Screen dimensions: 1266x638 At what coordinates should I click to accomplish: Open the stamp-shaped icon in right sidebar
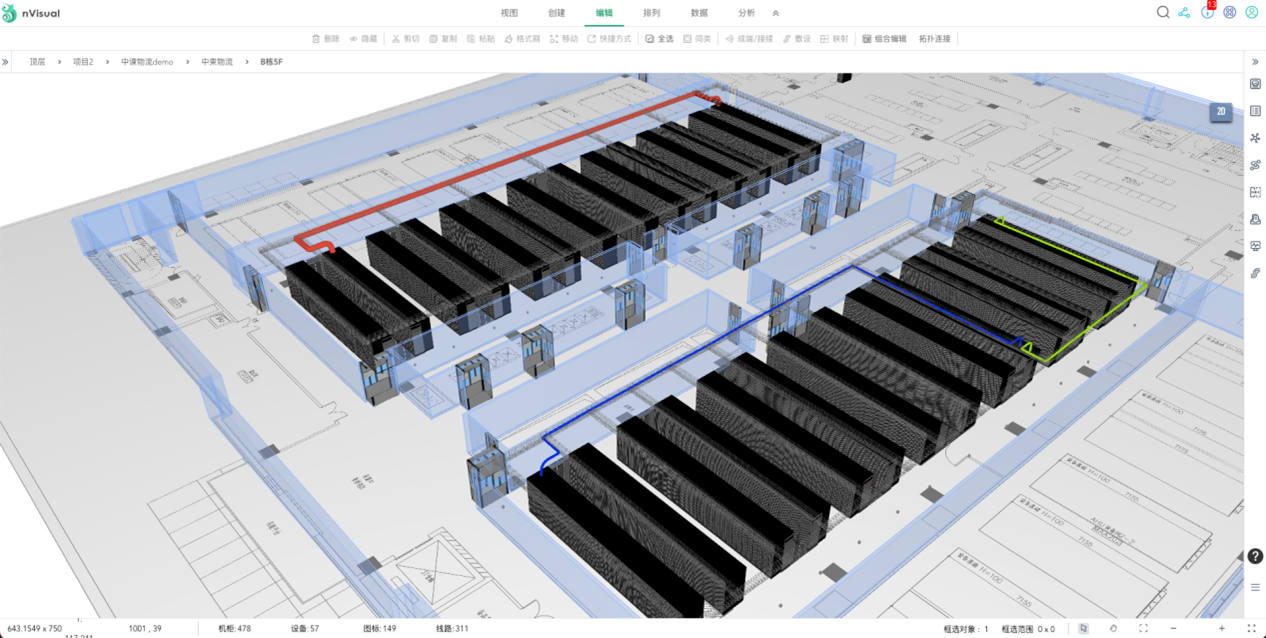1256,219
